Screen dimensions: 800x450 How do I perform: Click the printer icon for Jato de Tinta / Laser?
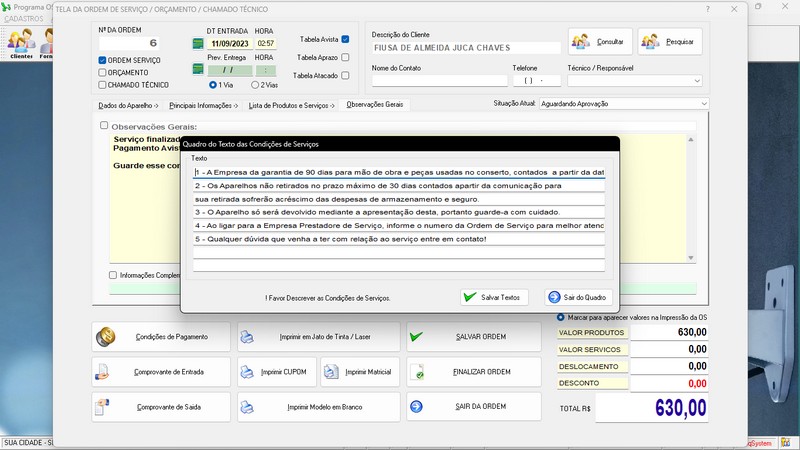pyautogui.click(x=247, y=337)
